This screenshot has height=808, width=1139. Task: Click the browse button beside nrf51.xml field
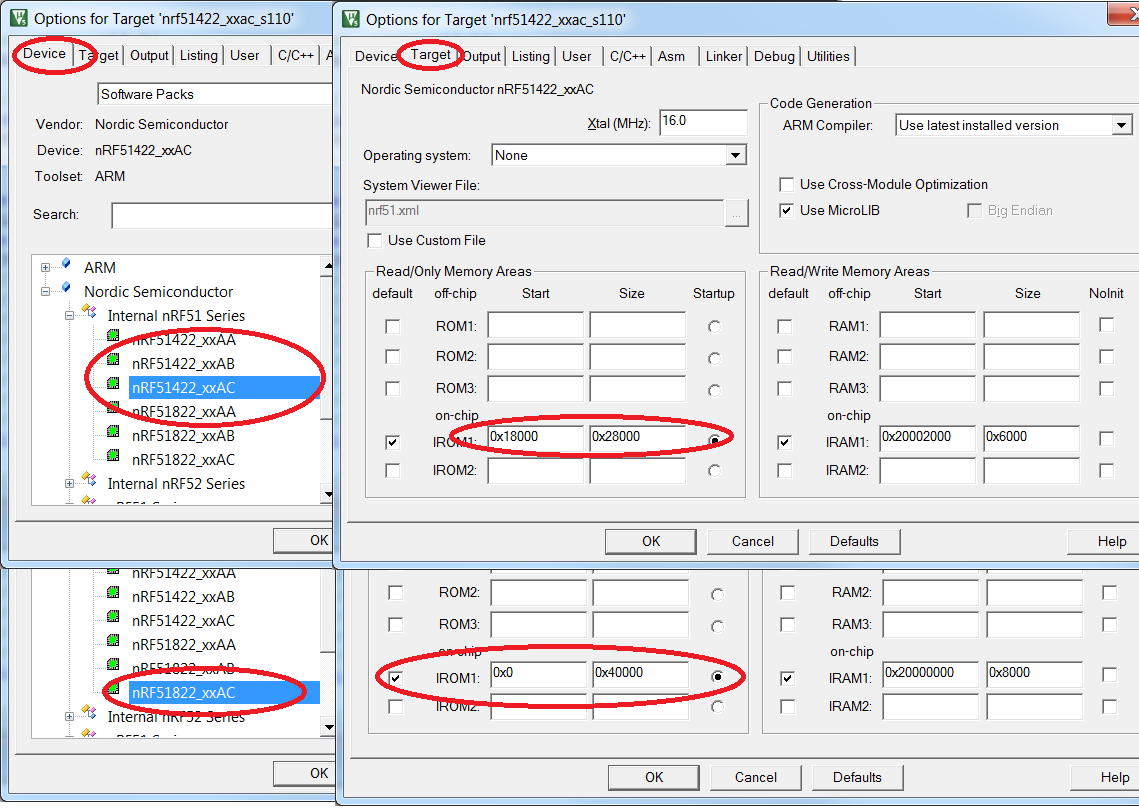[x=737, y=214]
